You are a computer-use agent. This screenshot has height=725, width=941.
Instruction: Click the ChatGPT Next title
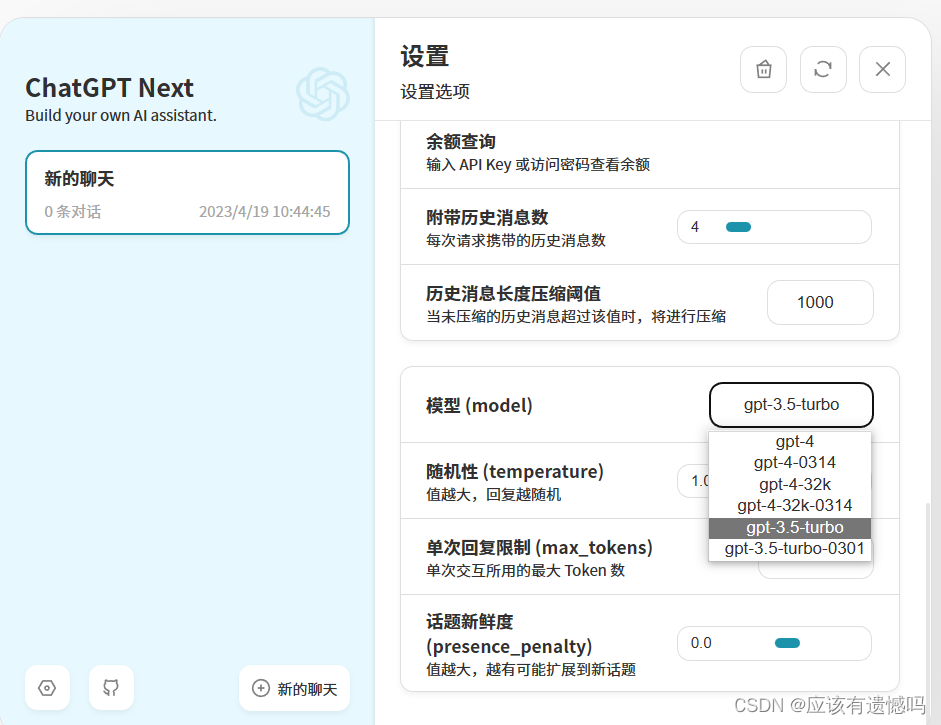click(109, 88)
